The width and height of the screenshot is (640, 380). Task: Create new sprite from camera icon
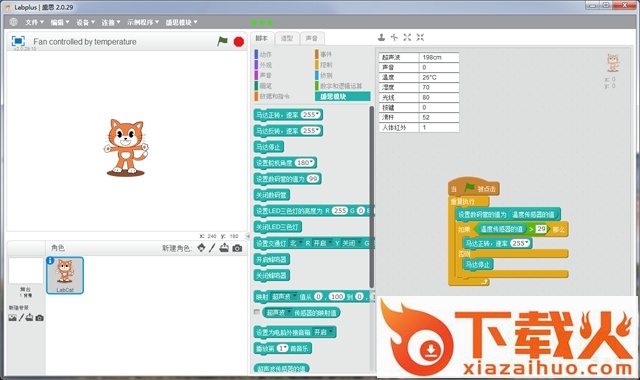click(237, 248)
